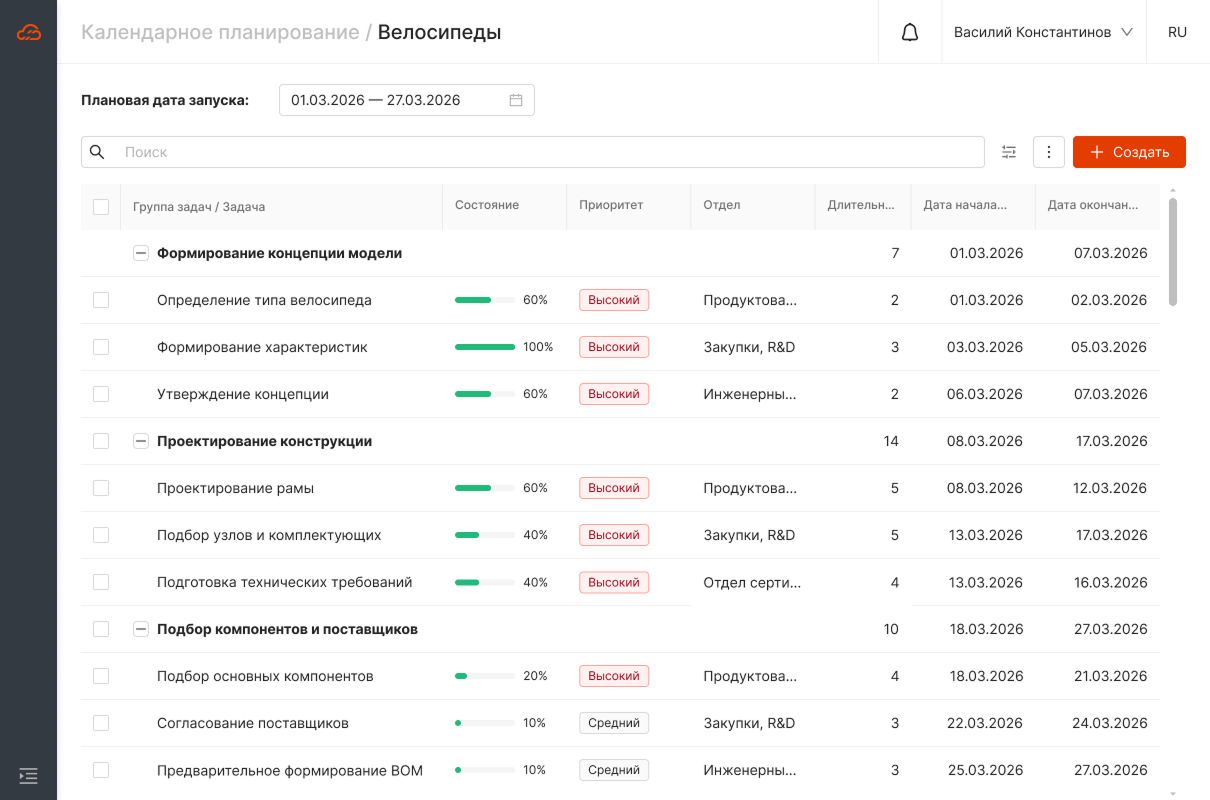Sort by the «Приоритет» column header
1210x800 pixels.
pos(611,206)
